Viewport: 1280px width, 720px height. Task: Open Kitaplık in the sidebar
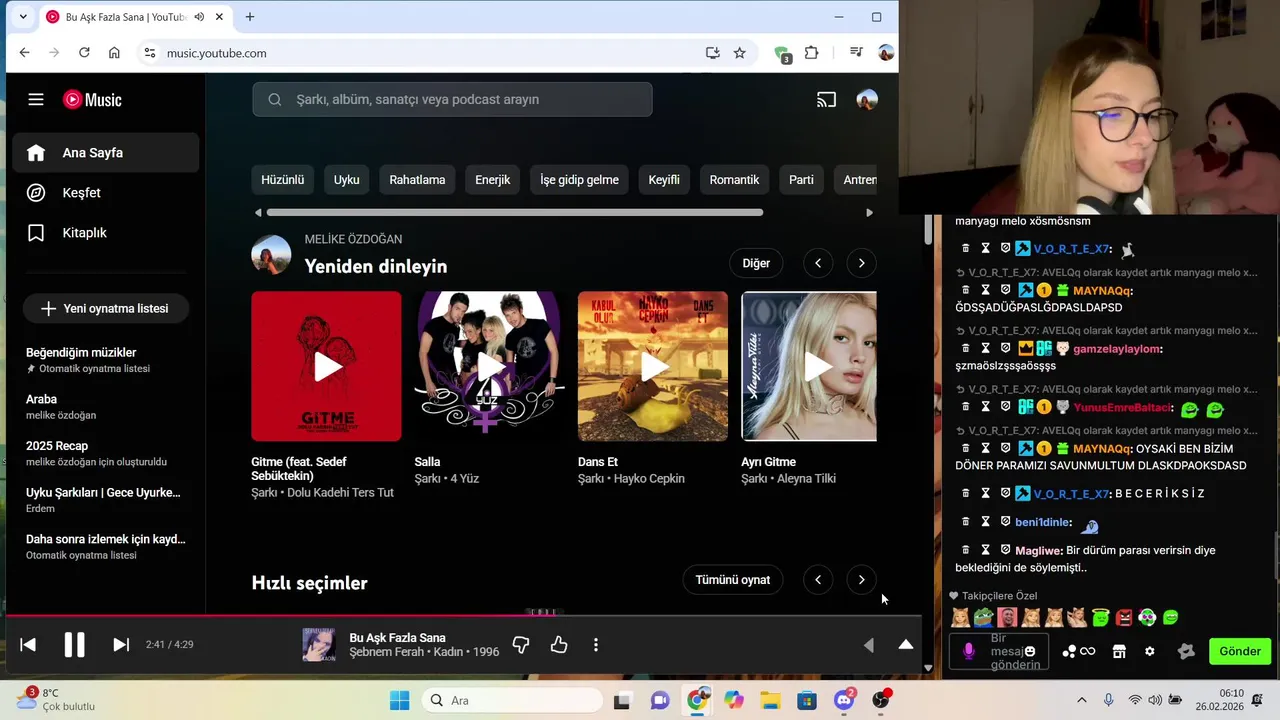(x=106, y=233)
